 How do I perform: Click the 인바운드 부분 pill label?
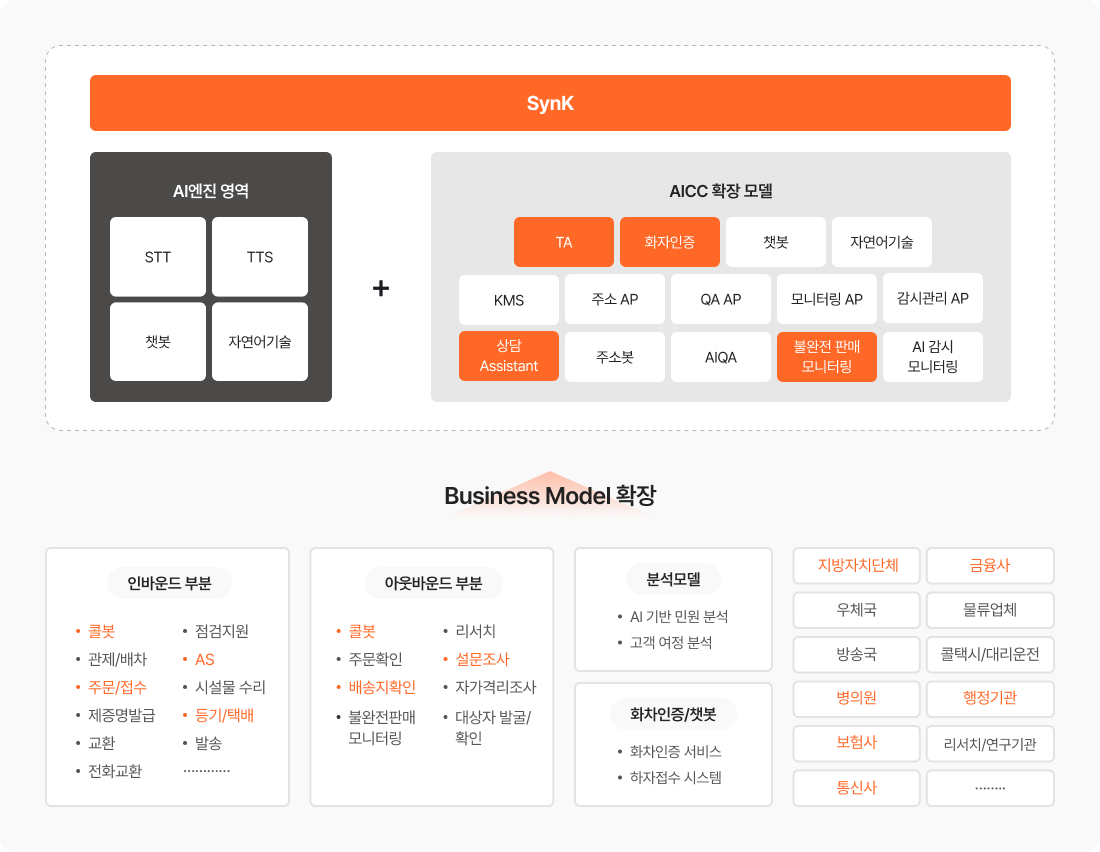pos(169,583)
